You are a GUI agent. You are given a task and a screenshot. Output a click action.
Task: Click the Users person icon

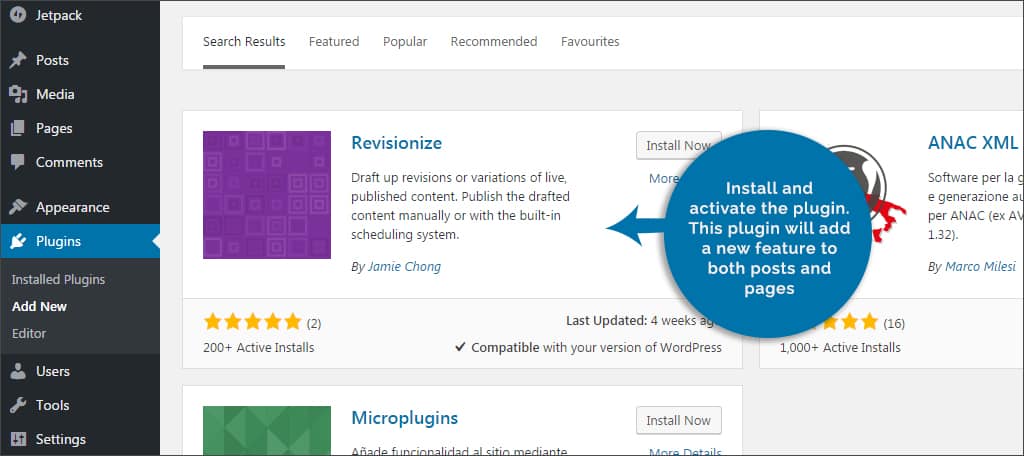(18, 371)
